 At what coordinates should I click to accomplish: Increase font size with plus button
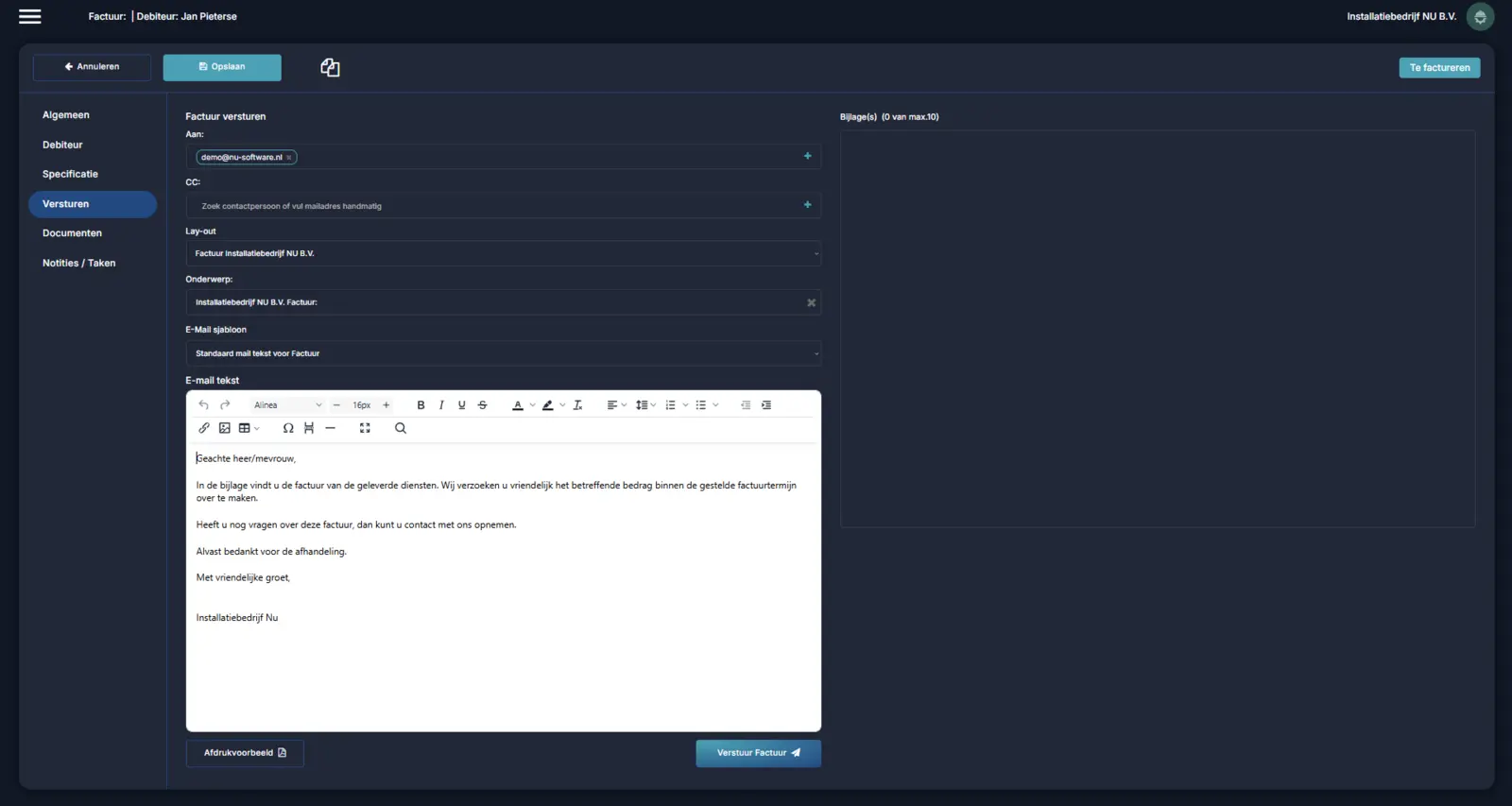point(386,405)
